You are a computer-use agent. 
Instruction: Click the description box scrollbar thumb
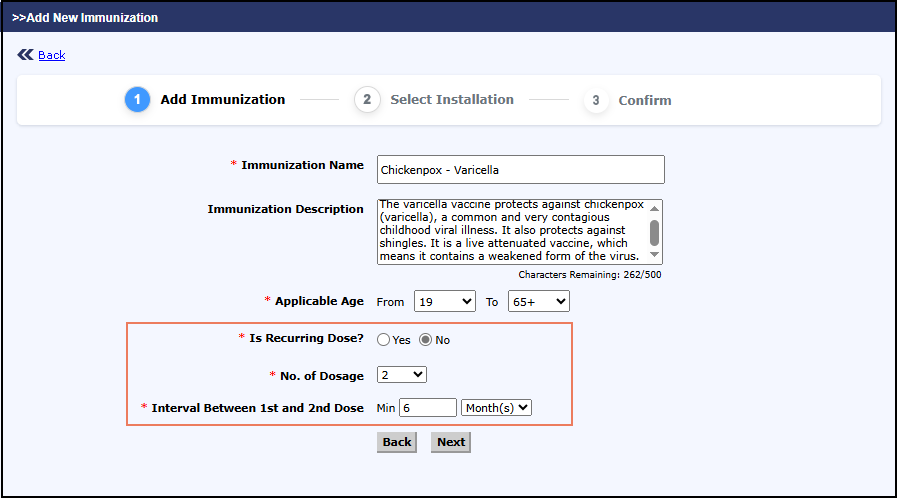click(x=655, y=231)
